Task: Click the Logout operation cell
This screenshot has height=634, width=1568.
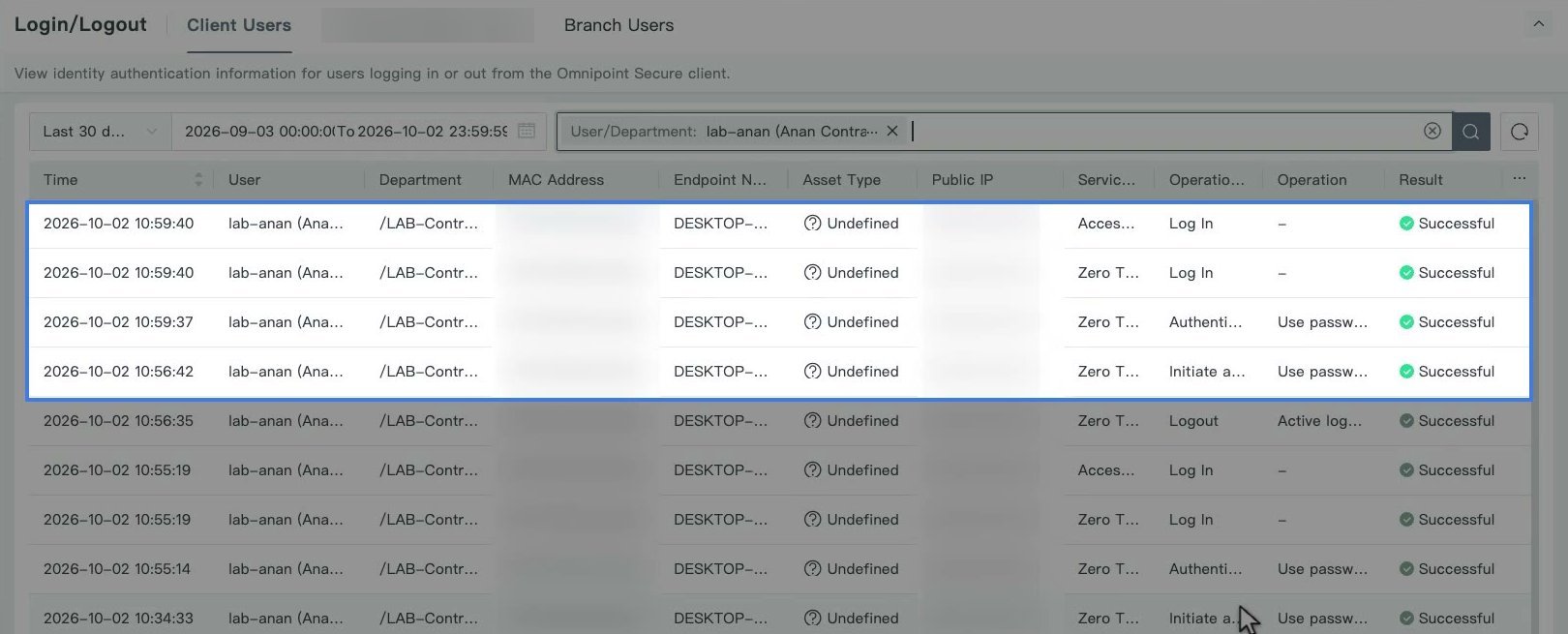Action: click(1193, 421)
